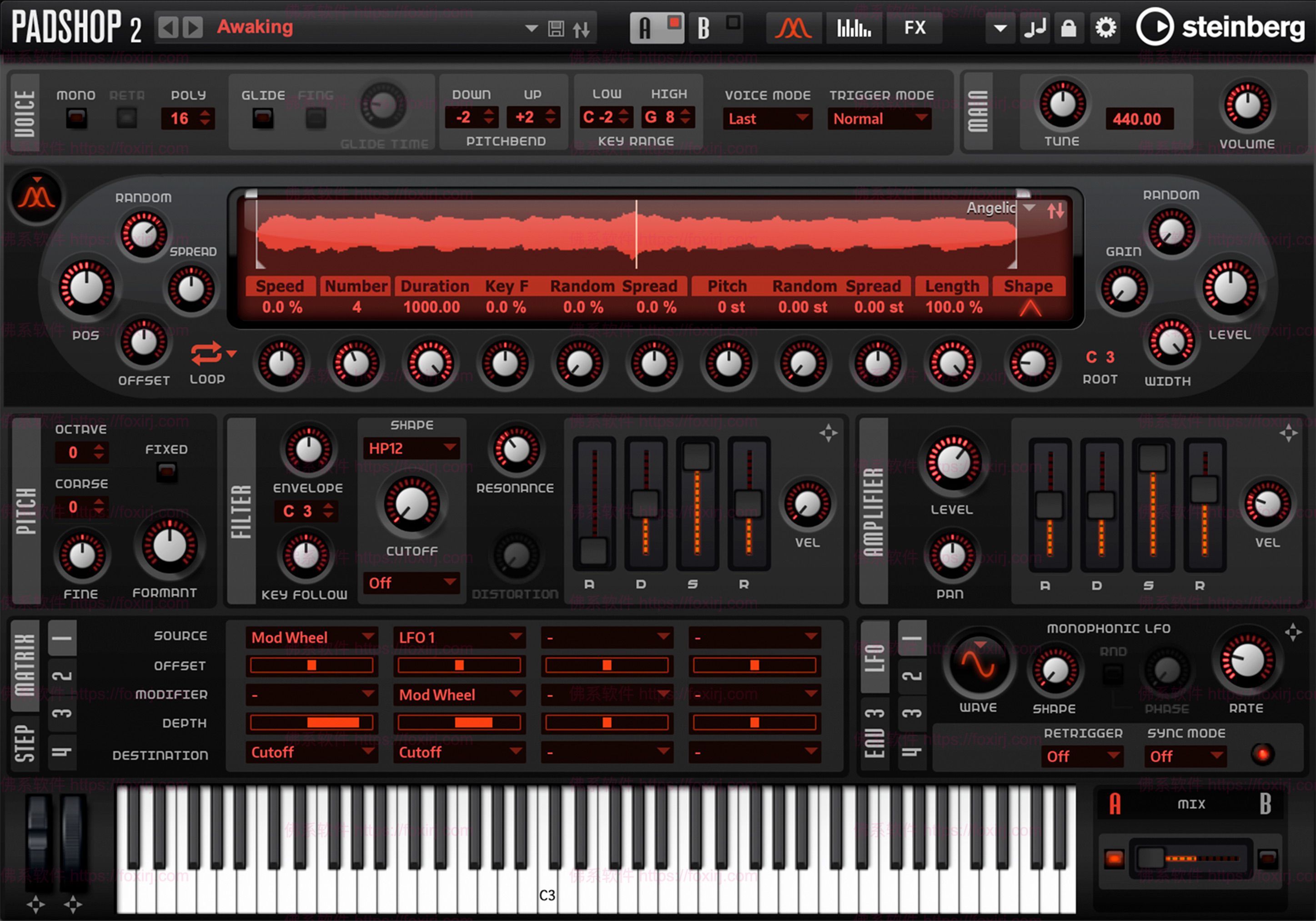Switch to the spectral oscillator view icon
Viewport: 1316px width, 921px height.
tap(854, 27)
